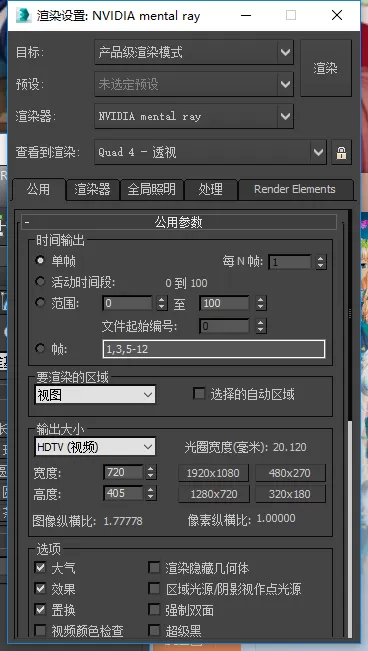Viewport: 368px width, 651px height.
Task: Open the HDTV (视频) output size dropdown
Action: point(95,447)
